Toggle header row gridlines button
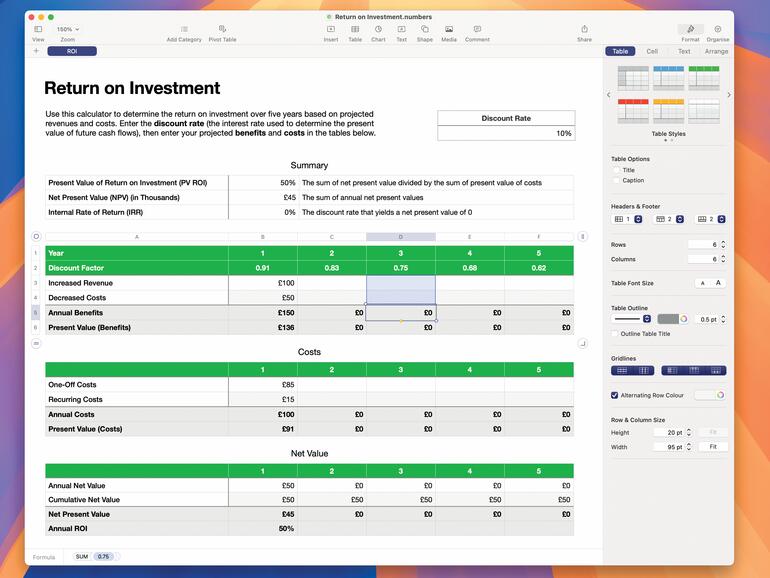The width and height of the screenshot is (770, 578). pos(694,370)
